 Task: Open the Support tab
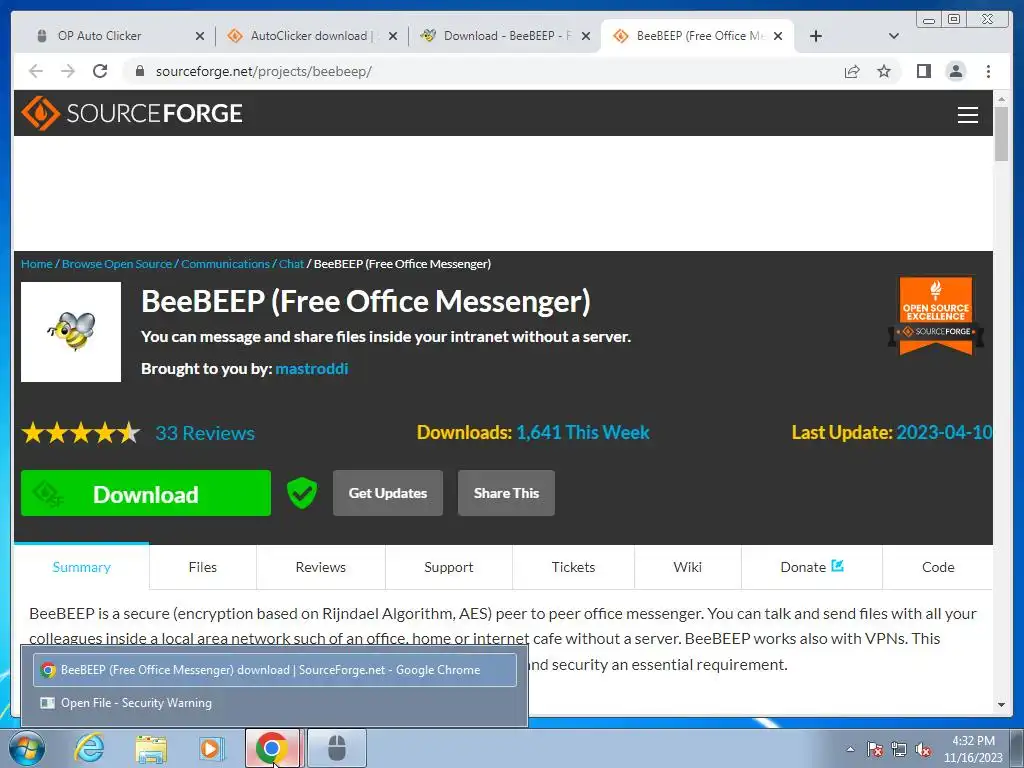(x=449, y=567)
